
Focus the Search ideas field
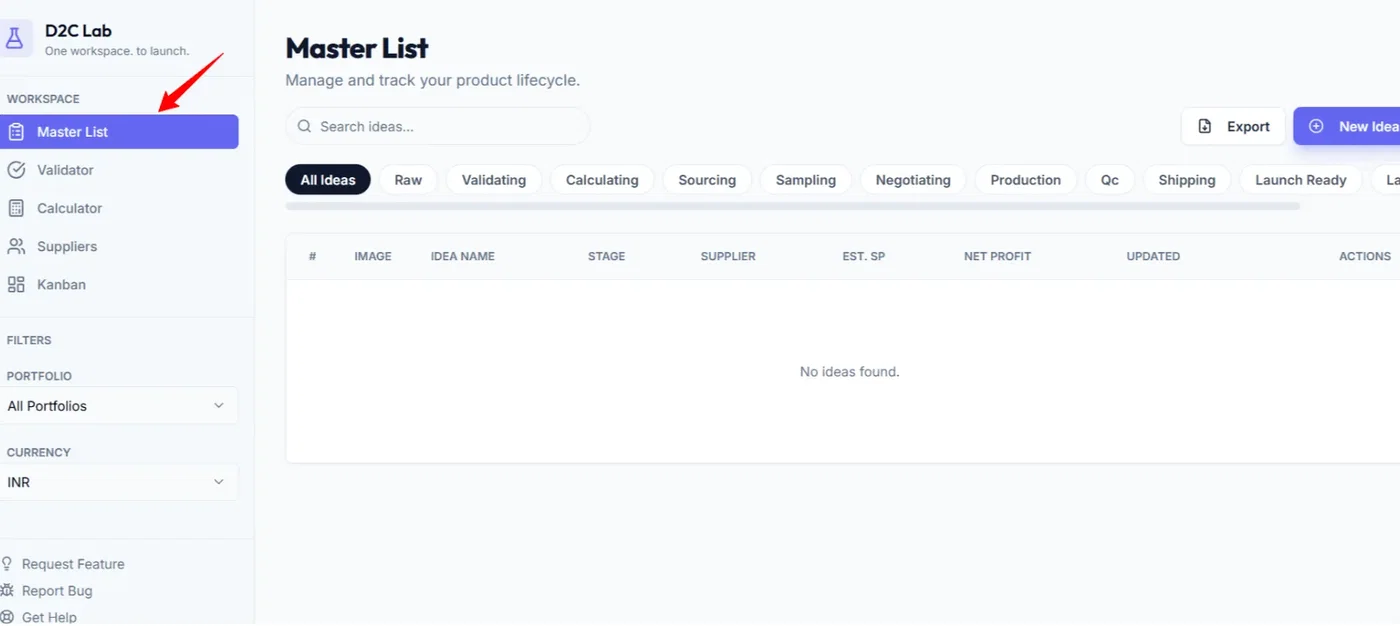438,127
